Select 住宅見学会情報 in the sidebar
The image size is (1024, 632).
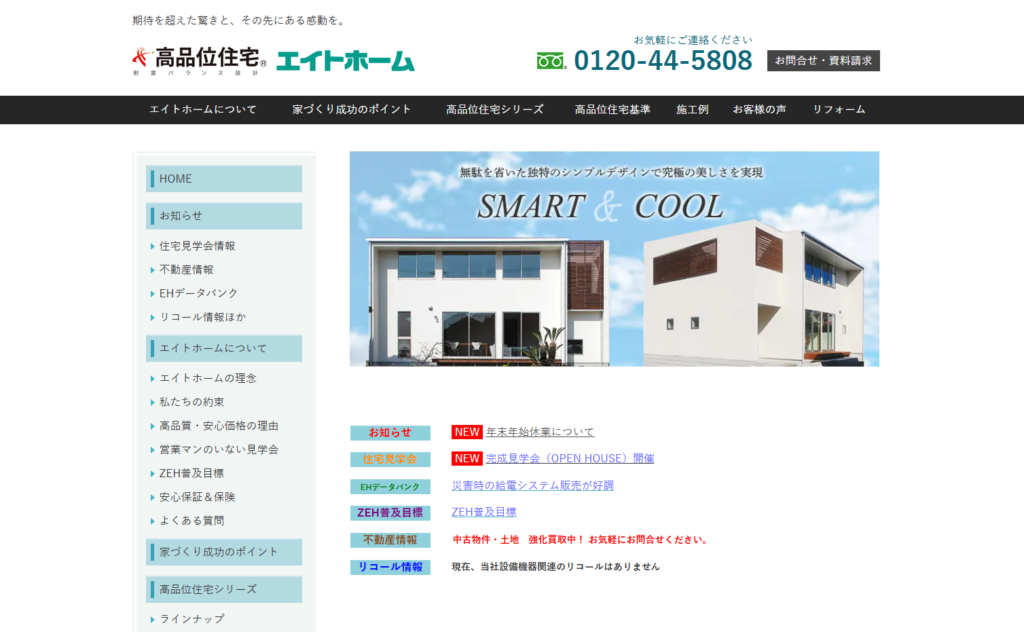[x=197, y=246]
